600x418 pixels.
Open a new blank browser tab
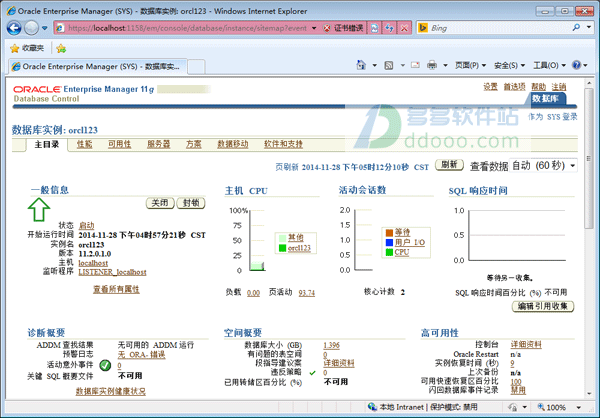tap(196, 67)
